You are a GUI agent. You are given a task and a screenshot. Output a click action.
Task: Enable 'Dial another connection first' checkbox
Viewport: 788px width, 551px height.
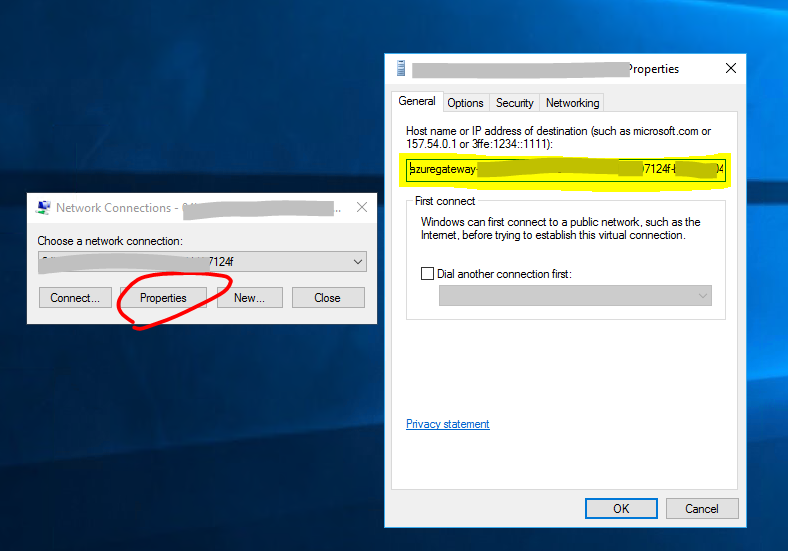coord(428,274)
